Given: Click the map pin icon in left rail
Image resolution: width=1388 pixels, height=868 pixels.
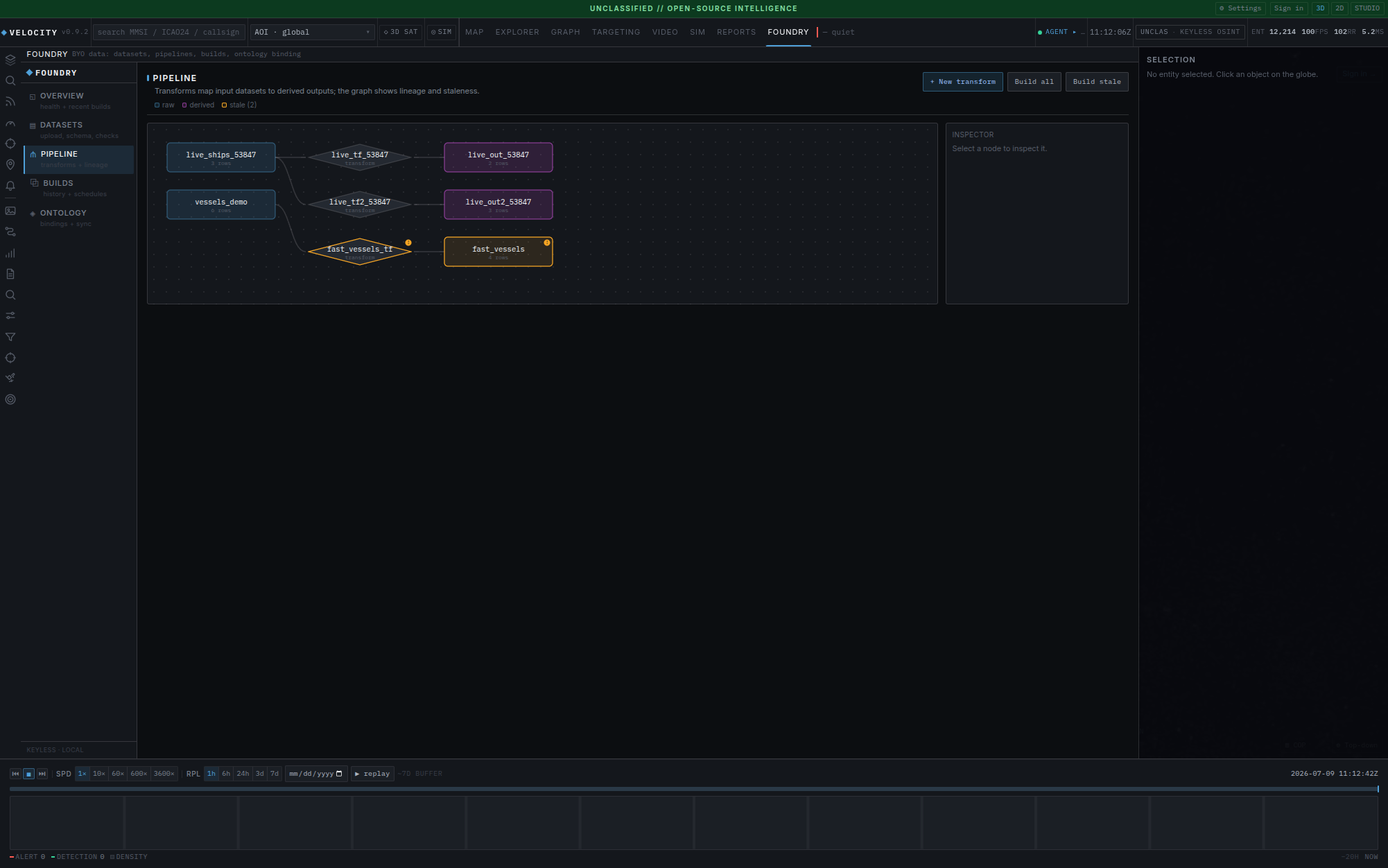Looking at the screenshot, I should coord(10,165).
